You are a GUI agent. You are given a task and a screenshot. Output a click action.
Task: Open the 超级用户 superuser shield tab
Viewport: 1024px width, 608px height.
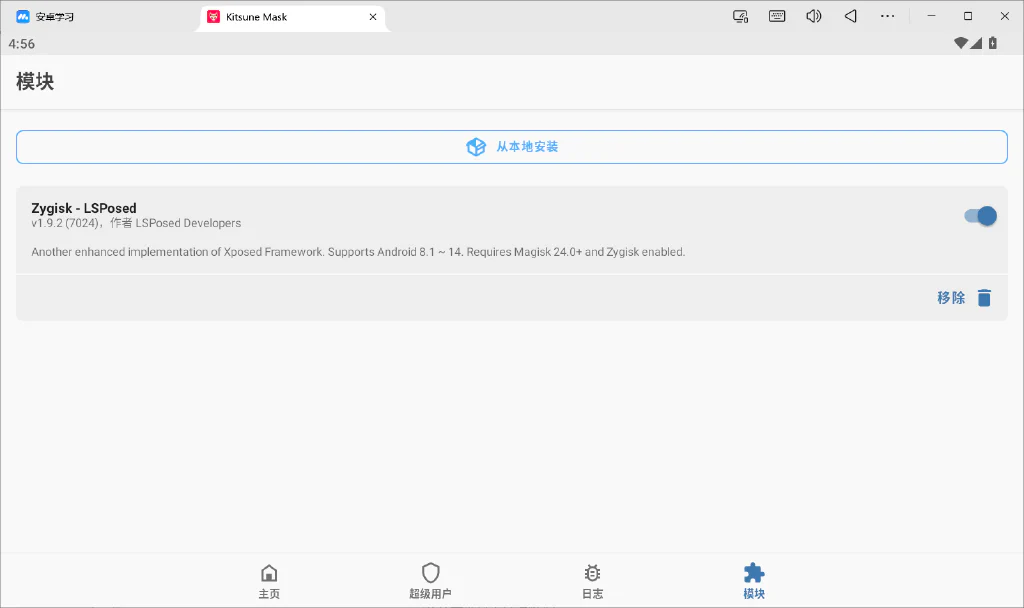430,581
